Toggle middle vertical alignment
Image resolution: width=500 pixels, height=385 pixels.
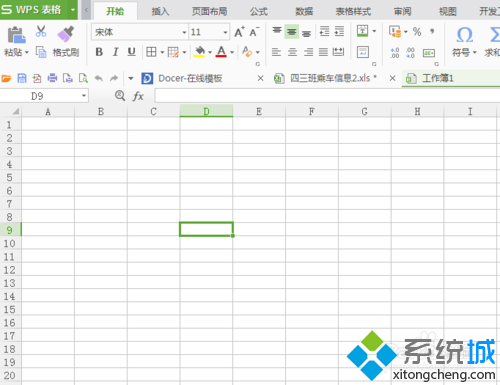click(292, 32)
